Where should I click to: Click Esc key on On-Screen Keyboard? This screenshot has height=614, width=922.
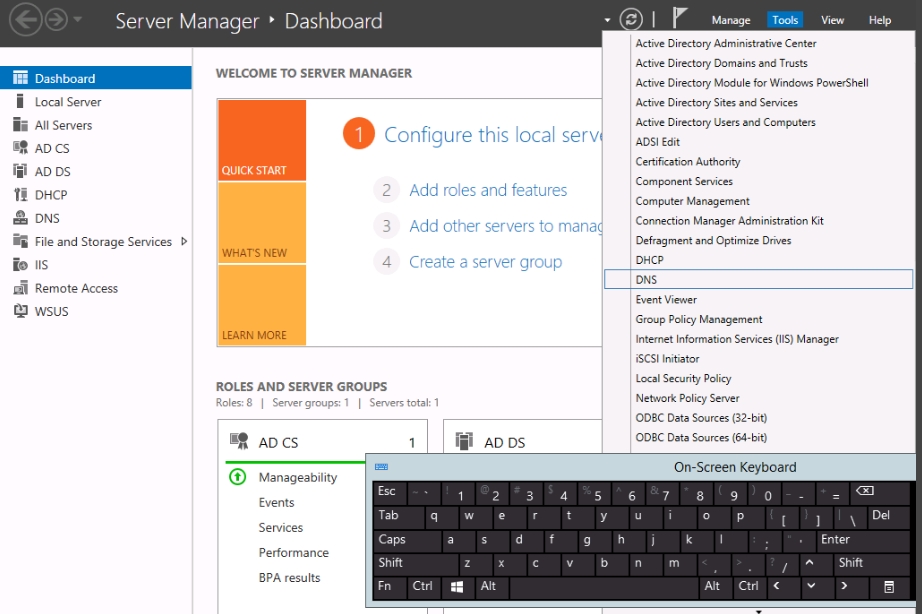(x=389, y=492)
